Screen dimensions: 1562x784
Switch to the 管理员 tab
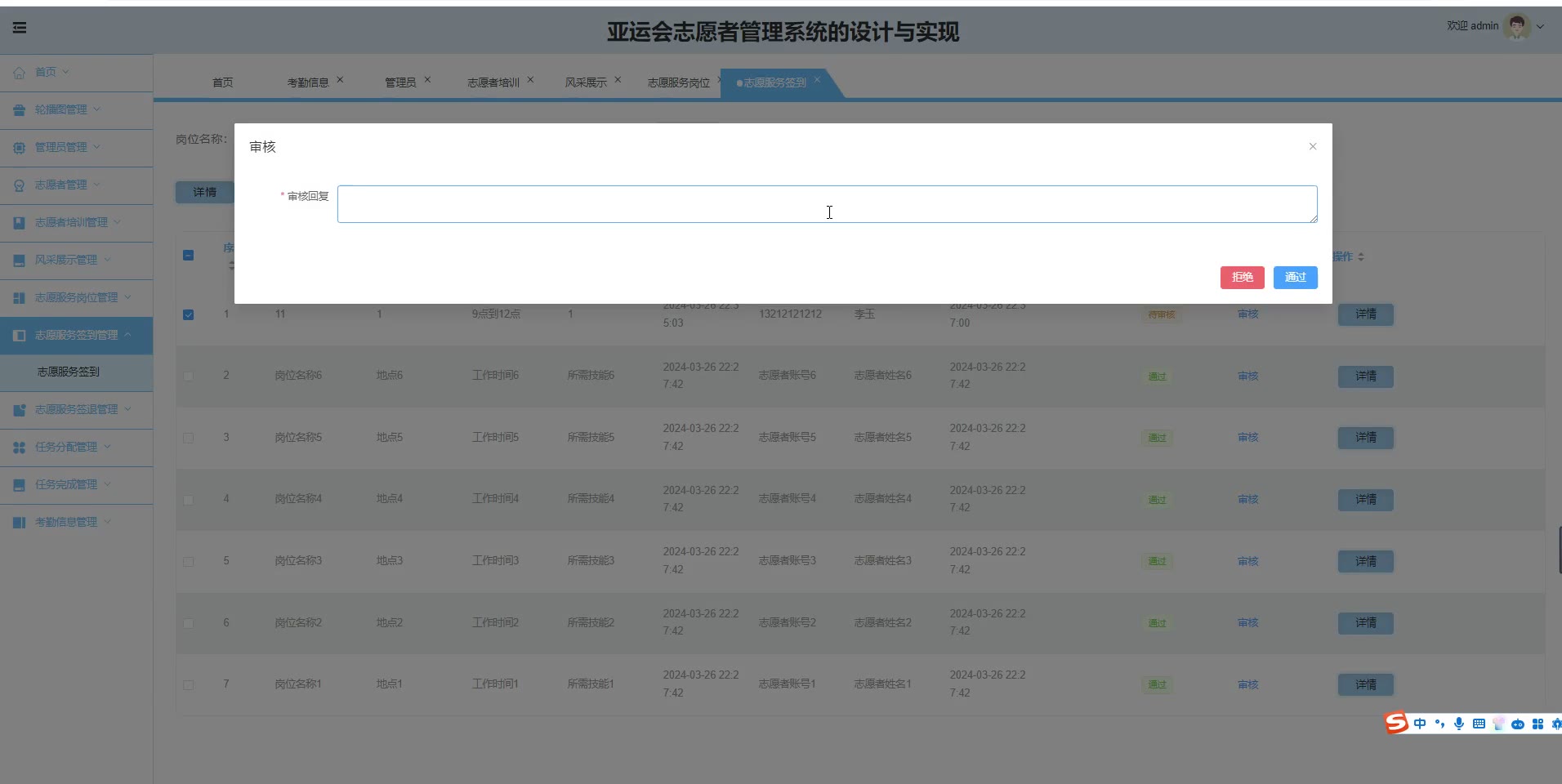pos(400,82)
